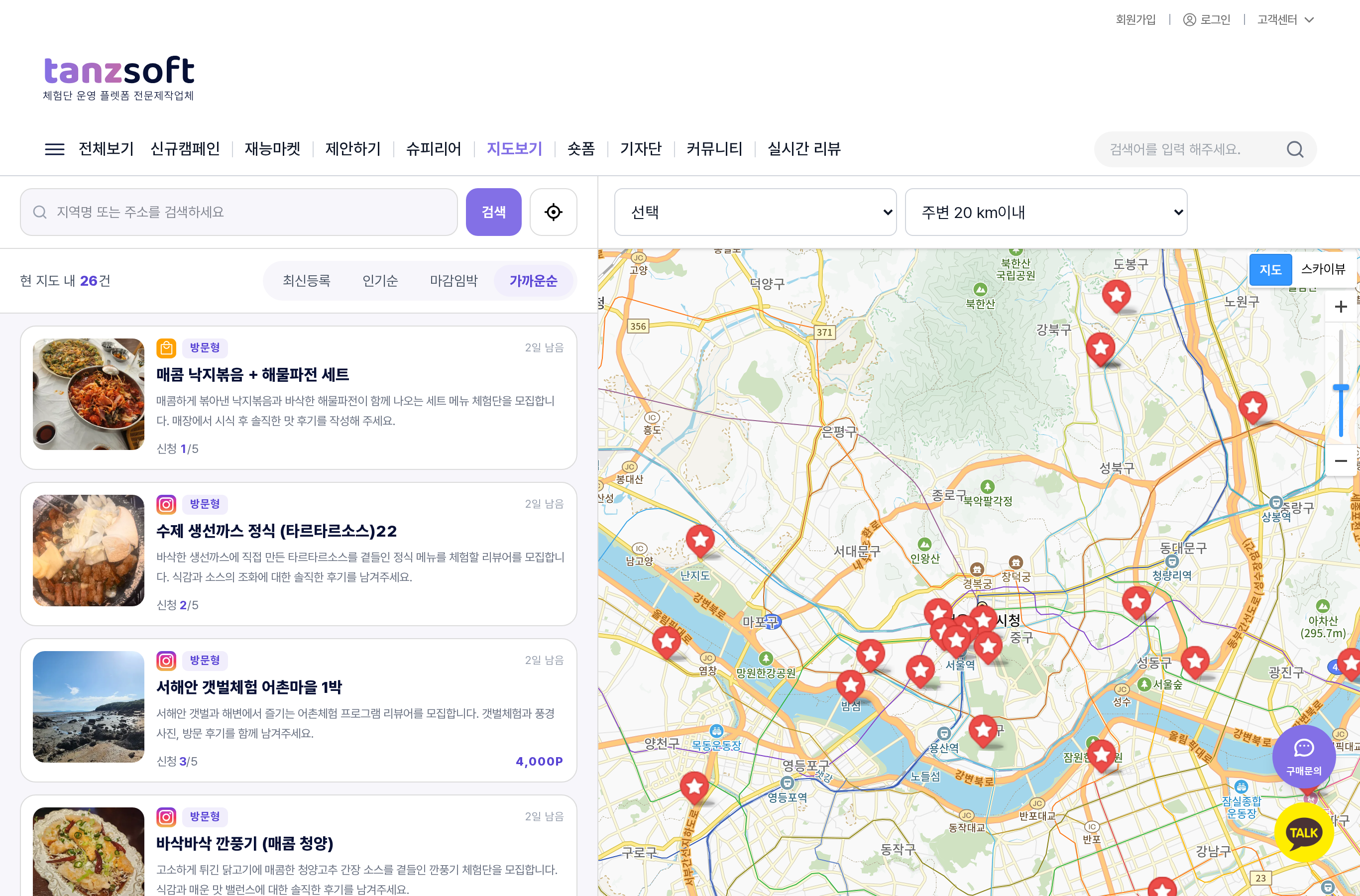
Task: Open 서해안 갯벌체험 어촌마을 1박 campaign
Action: click(249, 687)
